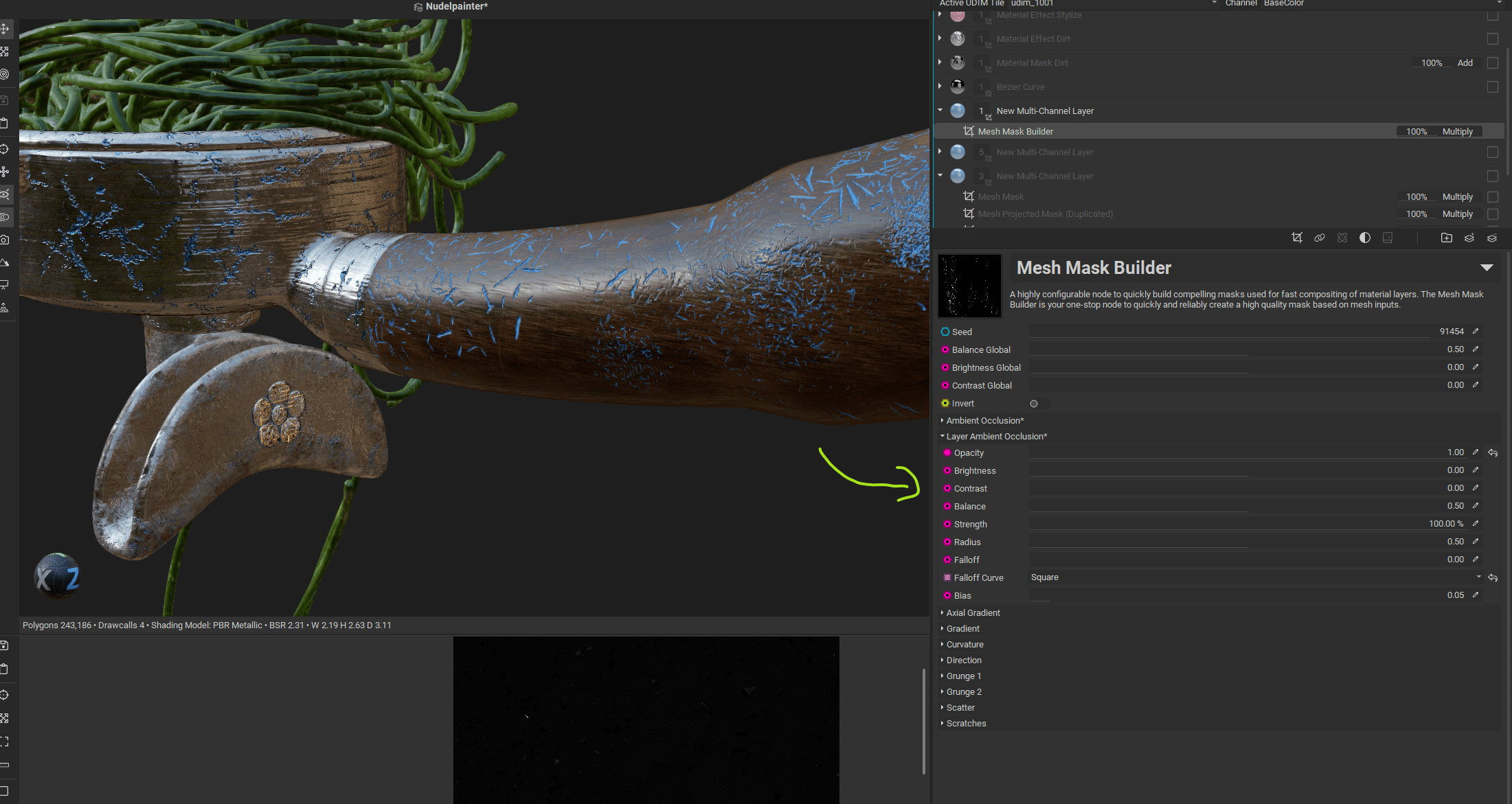Expand the Scratches section

[966, 723]
